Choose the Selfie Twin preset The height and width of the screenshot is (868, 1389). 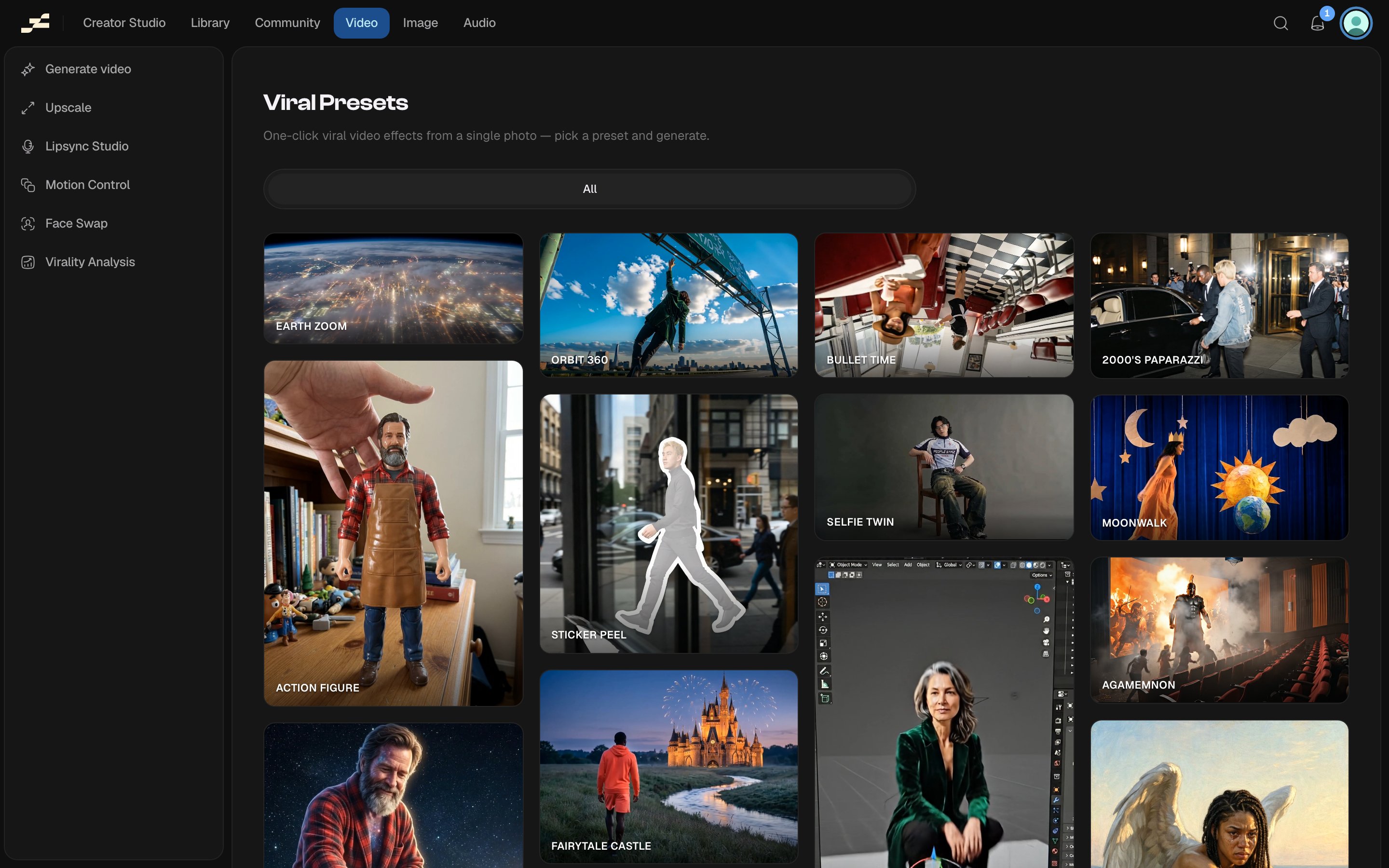point(944,467)
